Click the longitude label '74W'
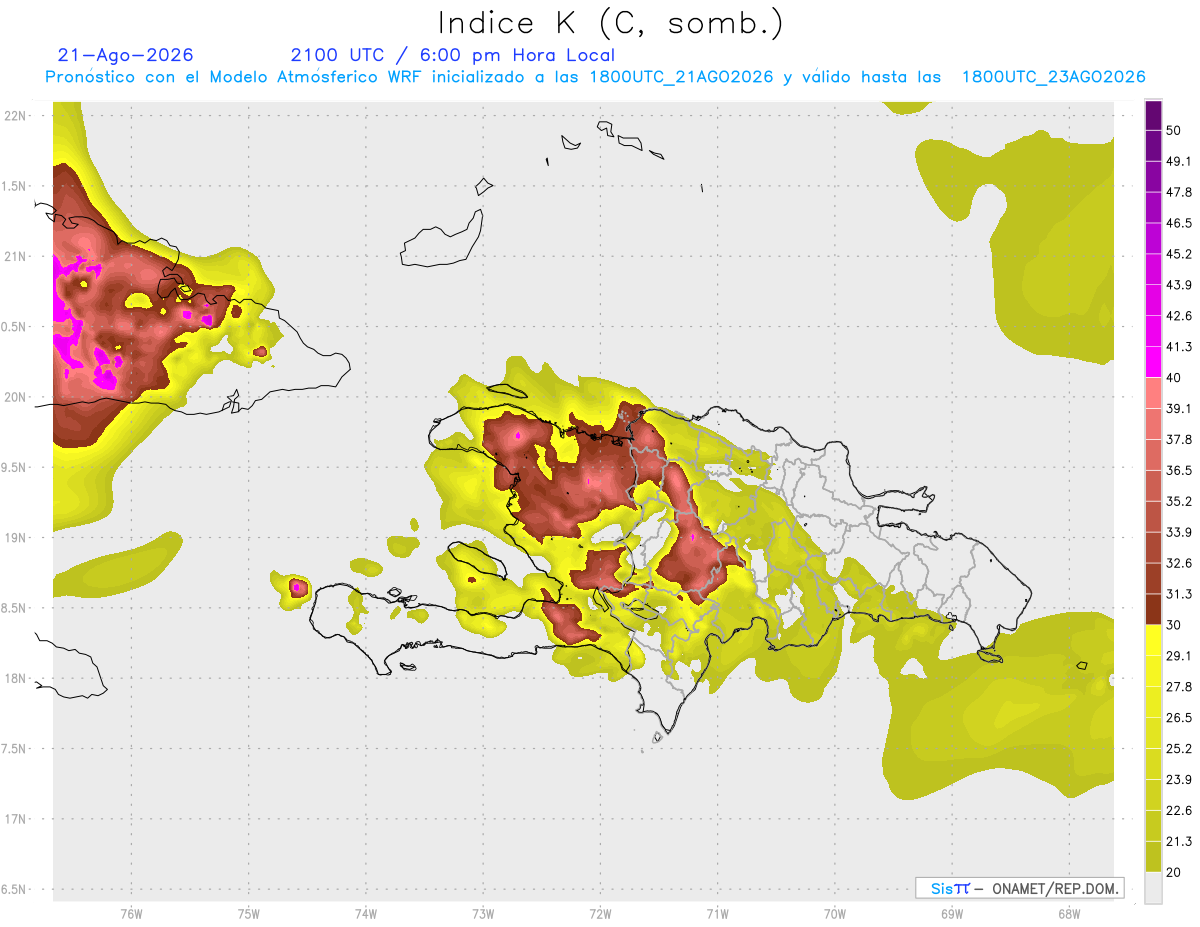This screenshot has height=927, width=1200. coord(365,913)
